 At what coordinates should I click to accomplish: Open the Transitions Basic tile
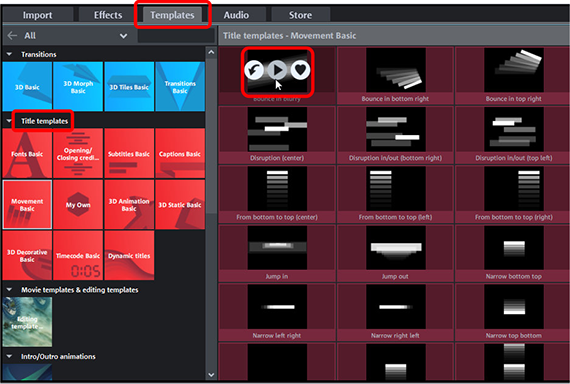pyautogui.click(x=180, y=87)
